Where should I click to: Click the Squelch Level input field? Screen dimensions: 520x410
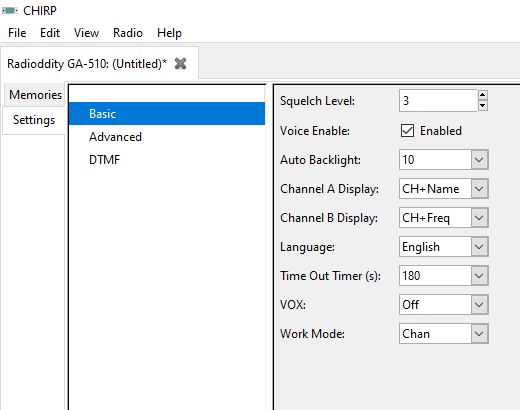438,100
